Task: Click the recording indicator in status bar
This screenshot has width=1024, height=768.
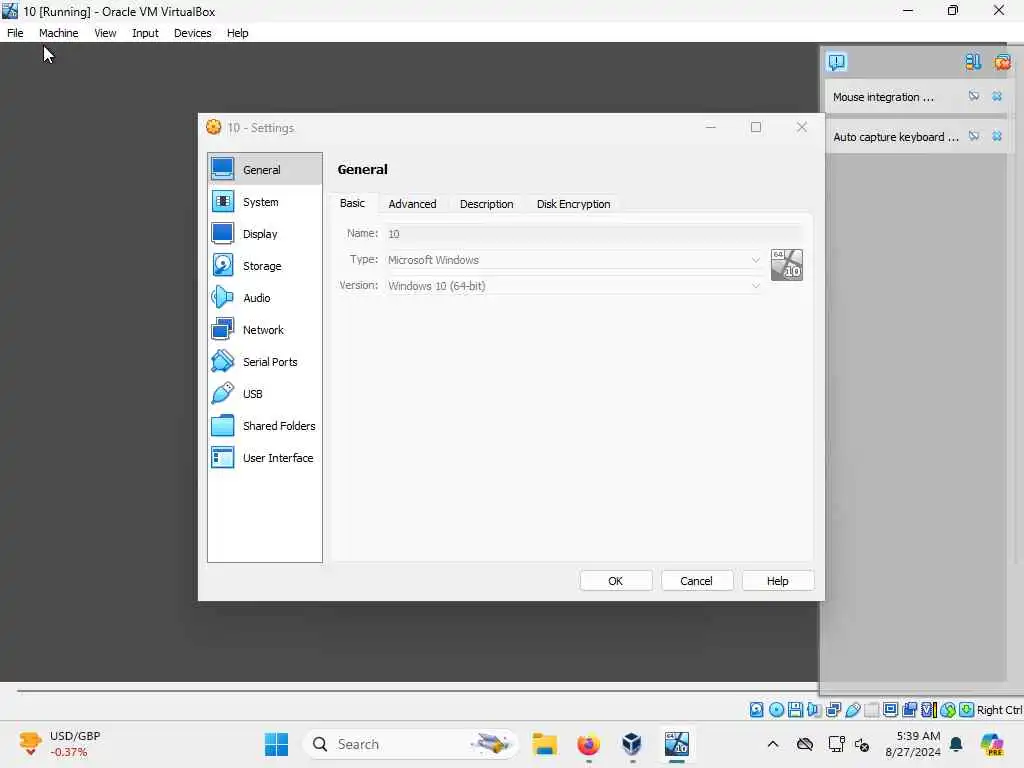Action: (x=910, y=710)
